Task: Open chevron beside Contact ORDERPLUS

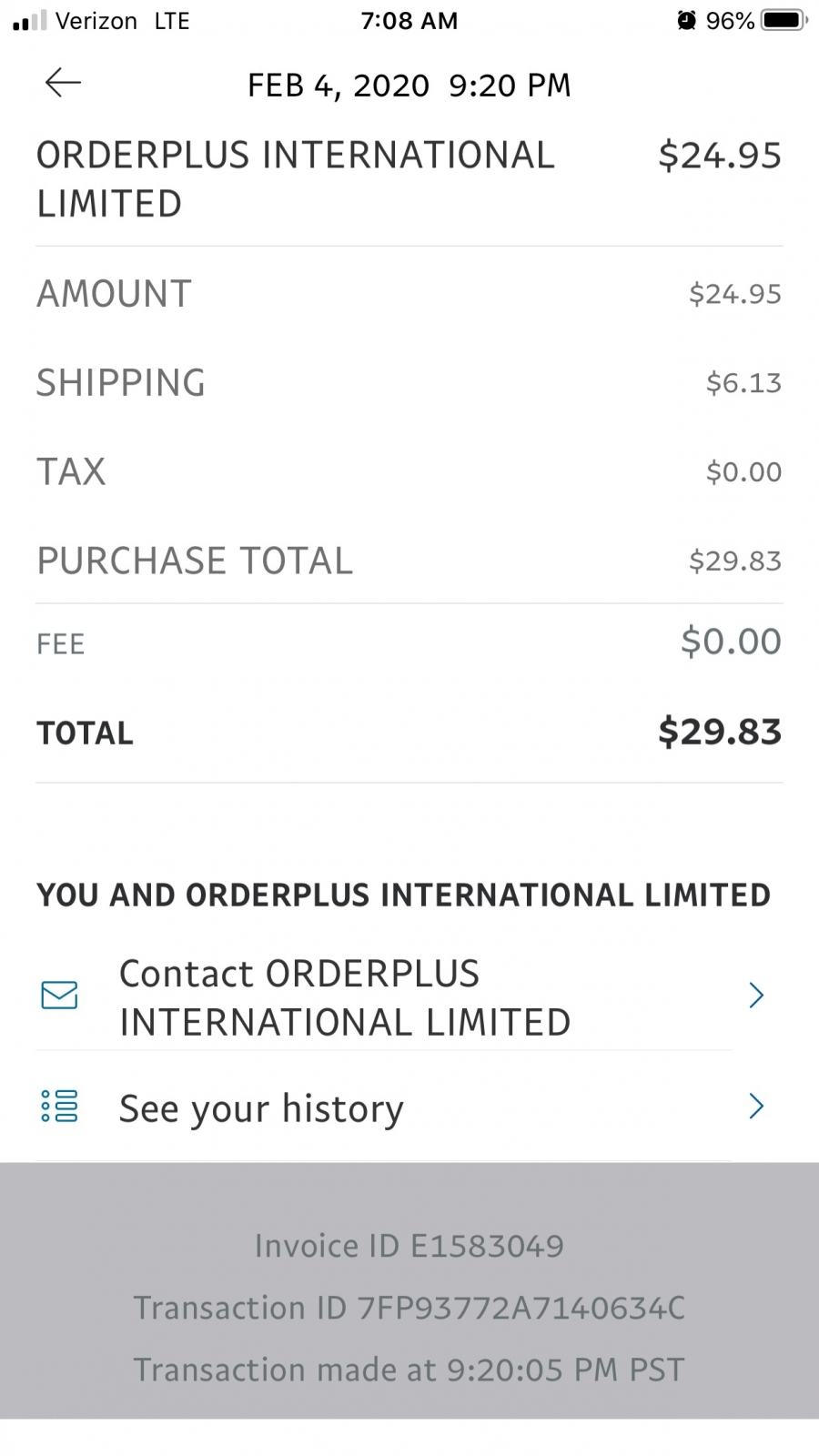Action: click(755, 996)
